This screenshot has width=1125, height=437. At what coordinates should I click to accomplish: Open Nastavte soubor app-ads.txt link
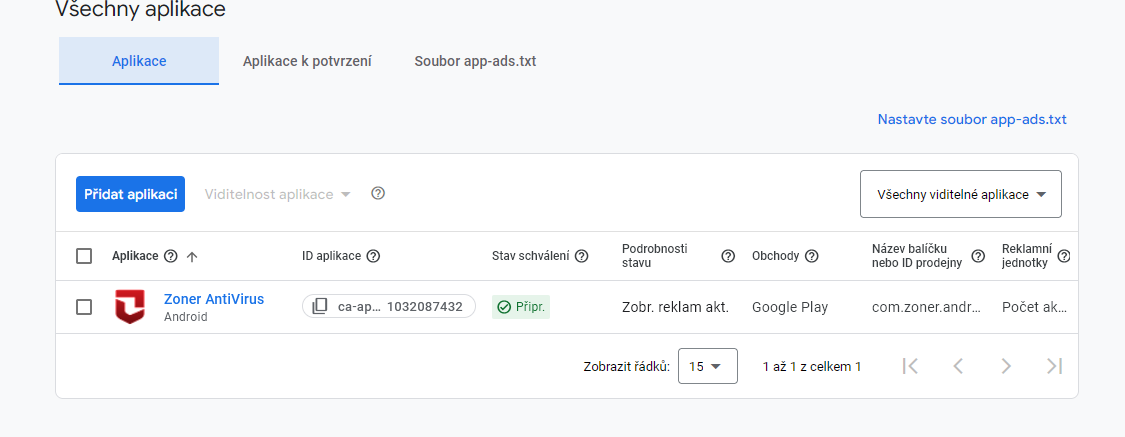[x=972, y=119]
